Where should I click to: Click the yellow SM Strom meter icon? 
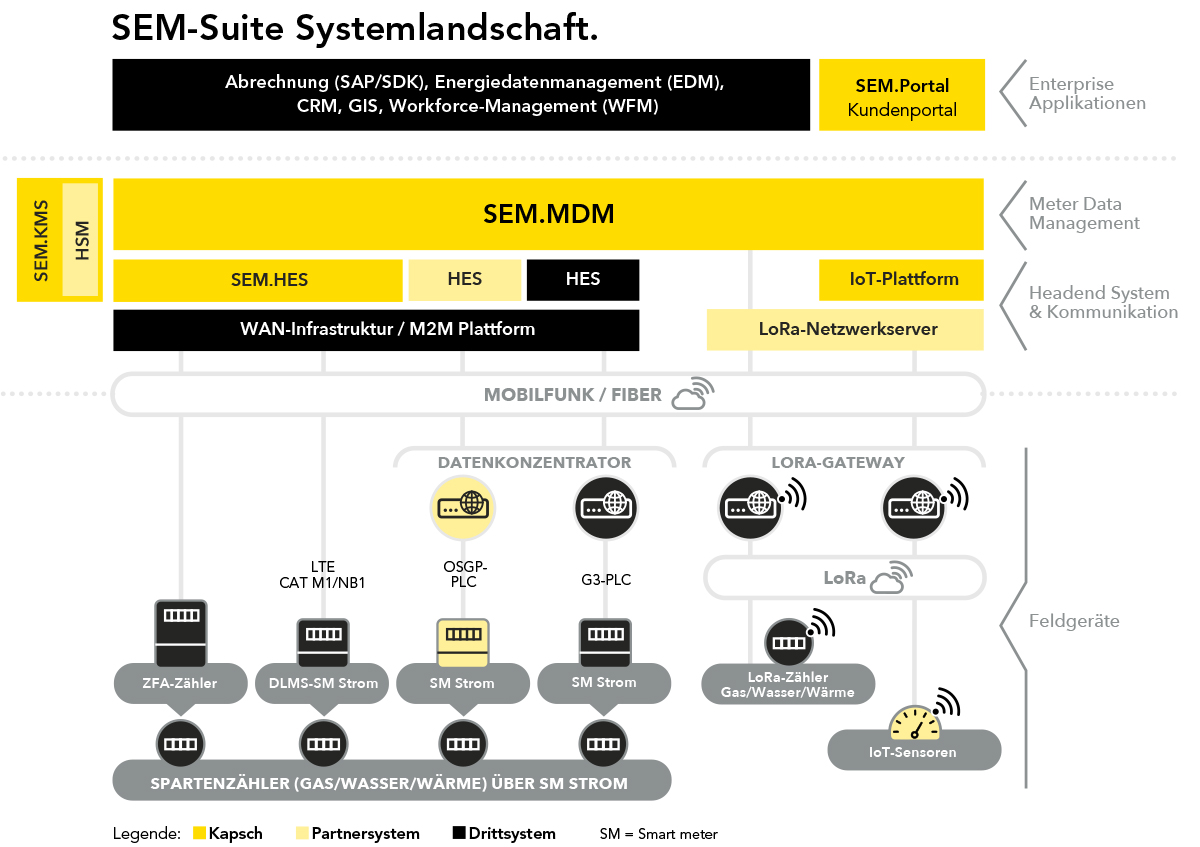pos(462,643)
